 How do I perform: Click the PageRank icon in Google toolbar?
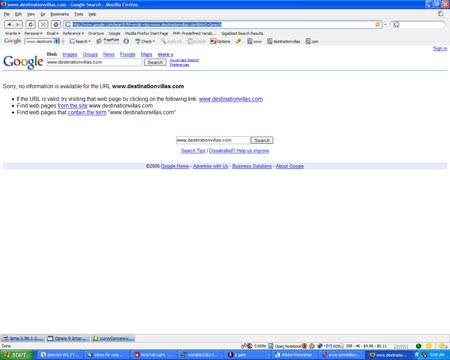(x=107, y=41)
